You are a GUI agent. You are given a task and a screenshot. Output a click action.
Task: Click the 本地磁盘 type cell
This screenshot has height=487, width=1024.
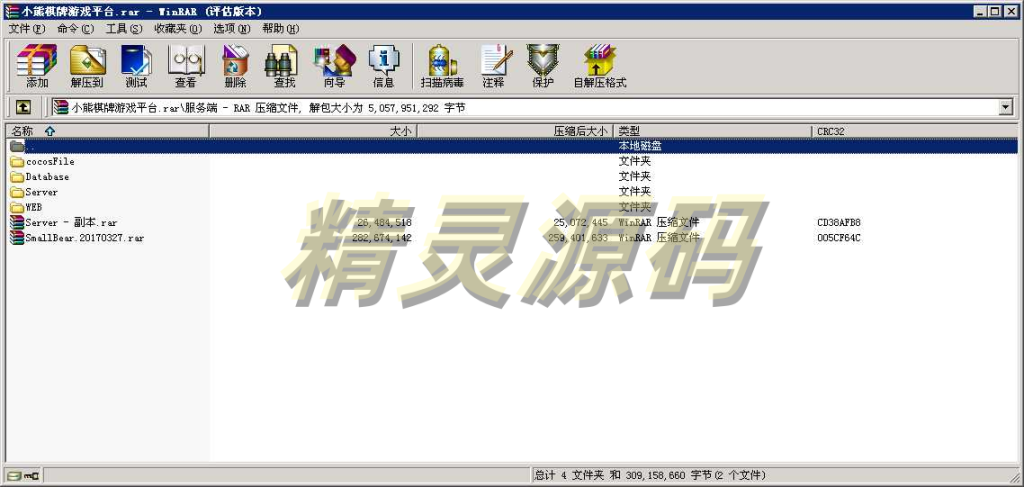tap(640, 146)
